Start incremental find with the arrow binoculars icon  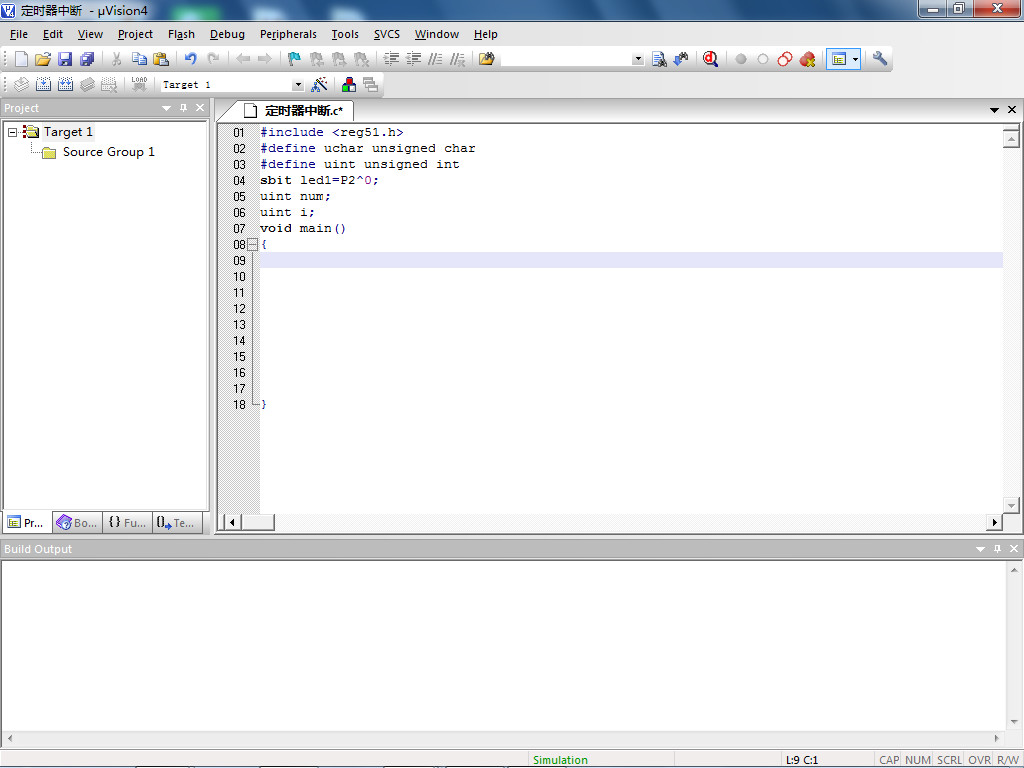click(x=681, y=59)
